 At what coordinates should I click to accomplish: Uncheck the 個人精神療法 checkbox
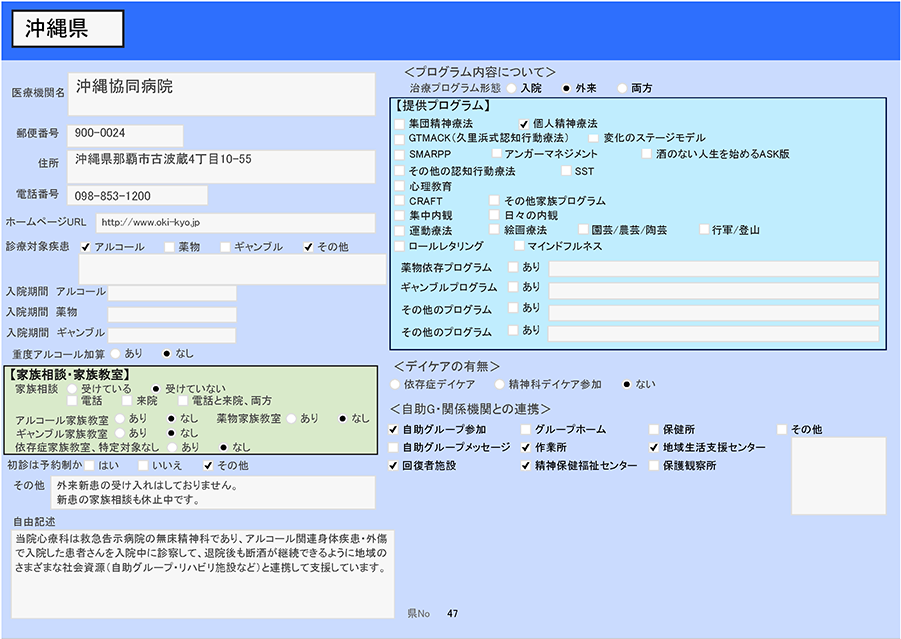524,123
